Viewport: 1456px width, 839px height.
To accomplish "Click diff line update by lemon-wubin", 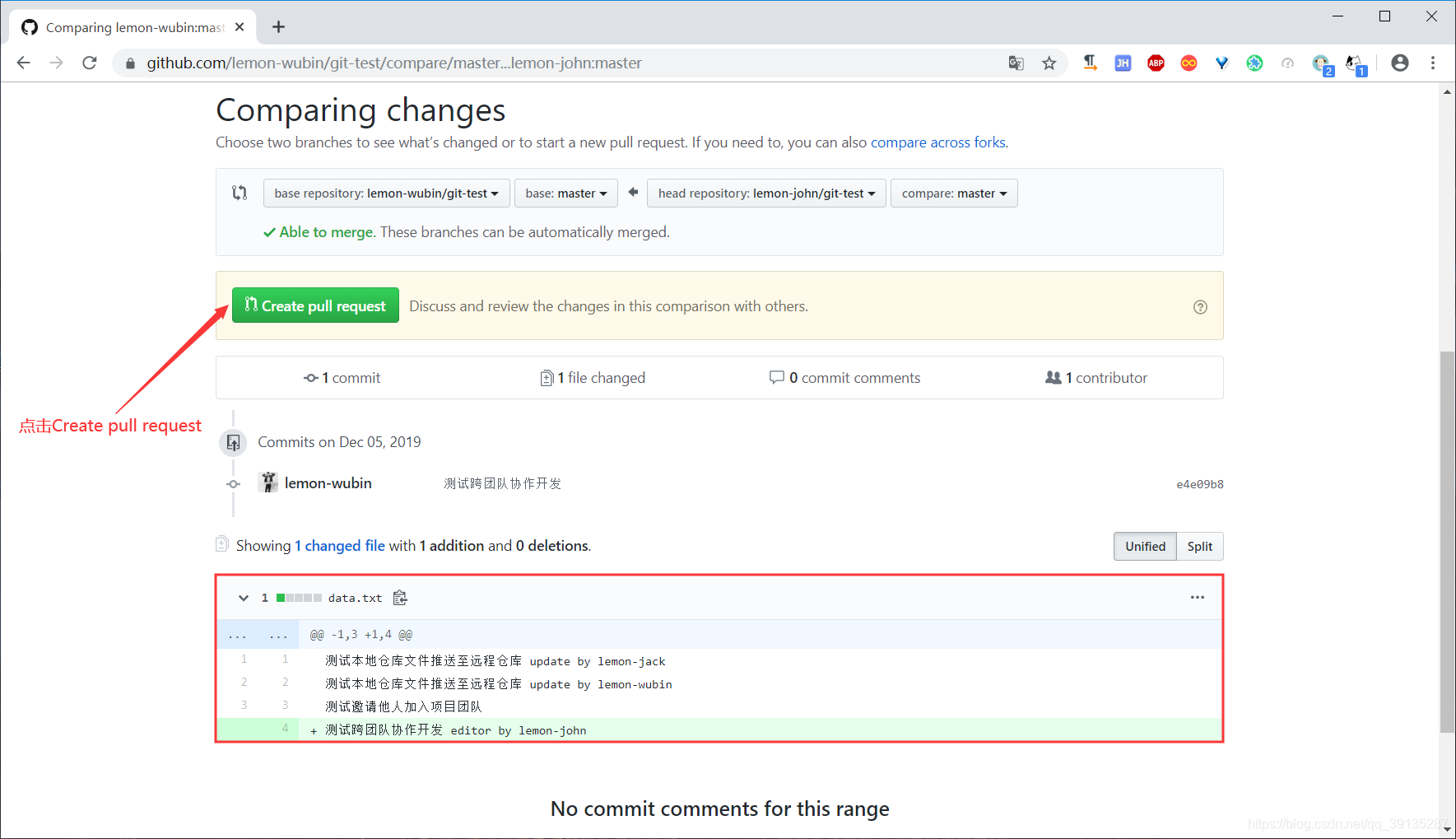I will coord(498,684).
